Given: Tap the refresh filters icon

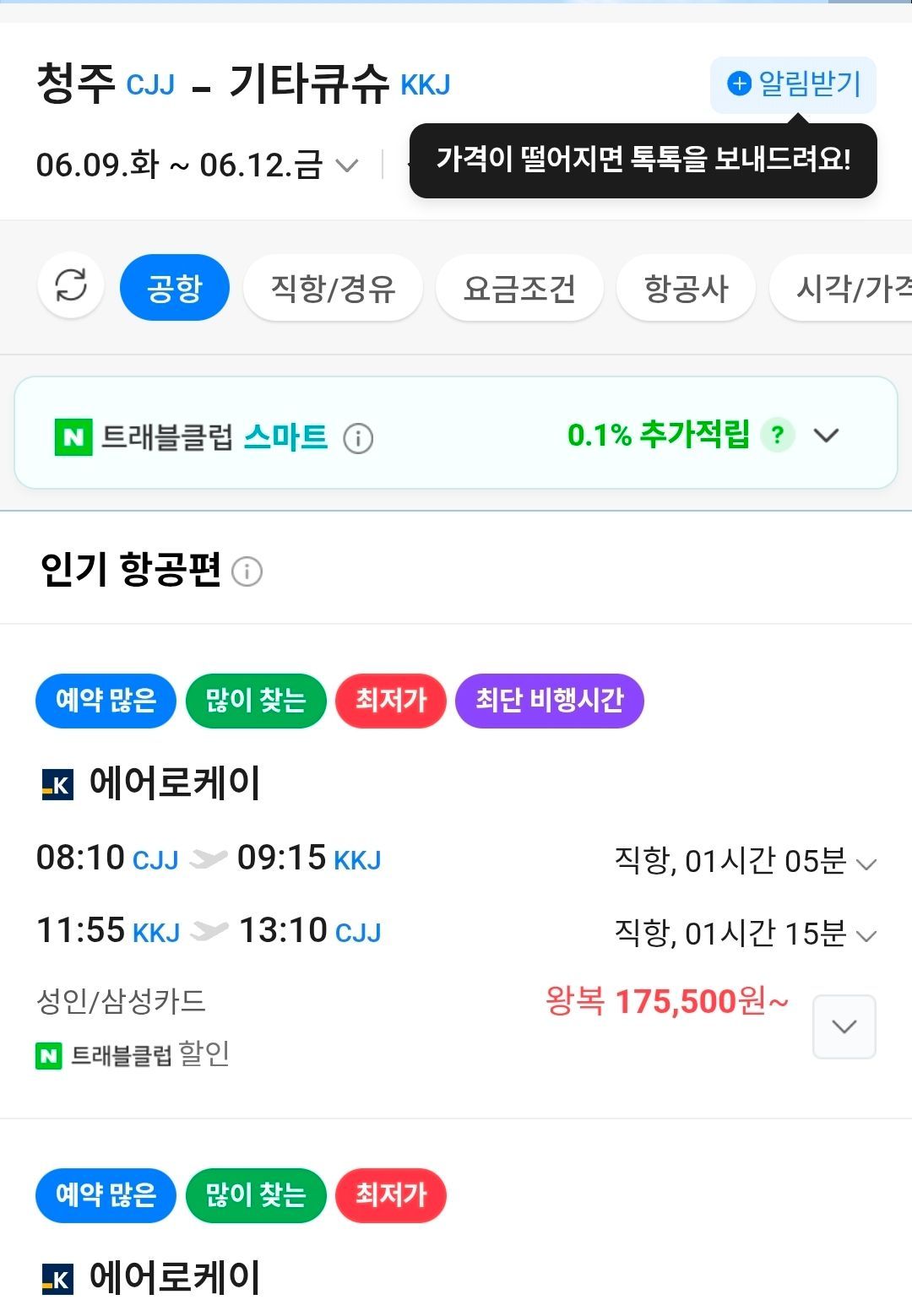Looking at the screenshot, I should (x=71, y=285).
